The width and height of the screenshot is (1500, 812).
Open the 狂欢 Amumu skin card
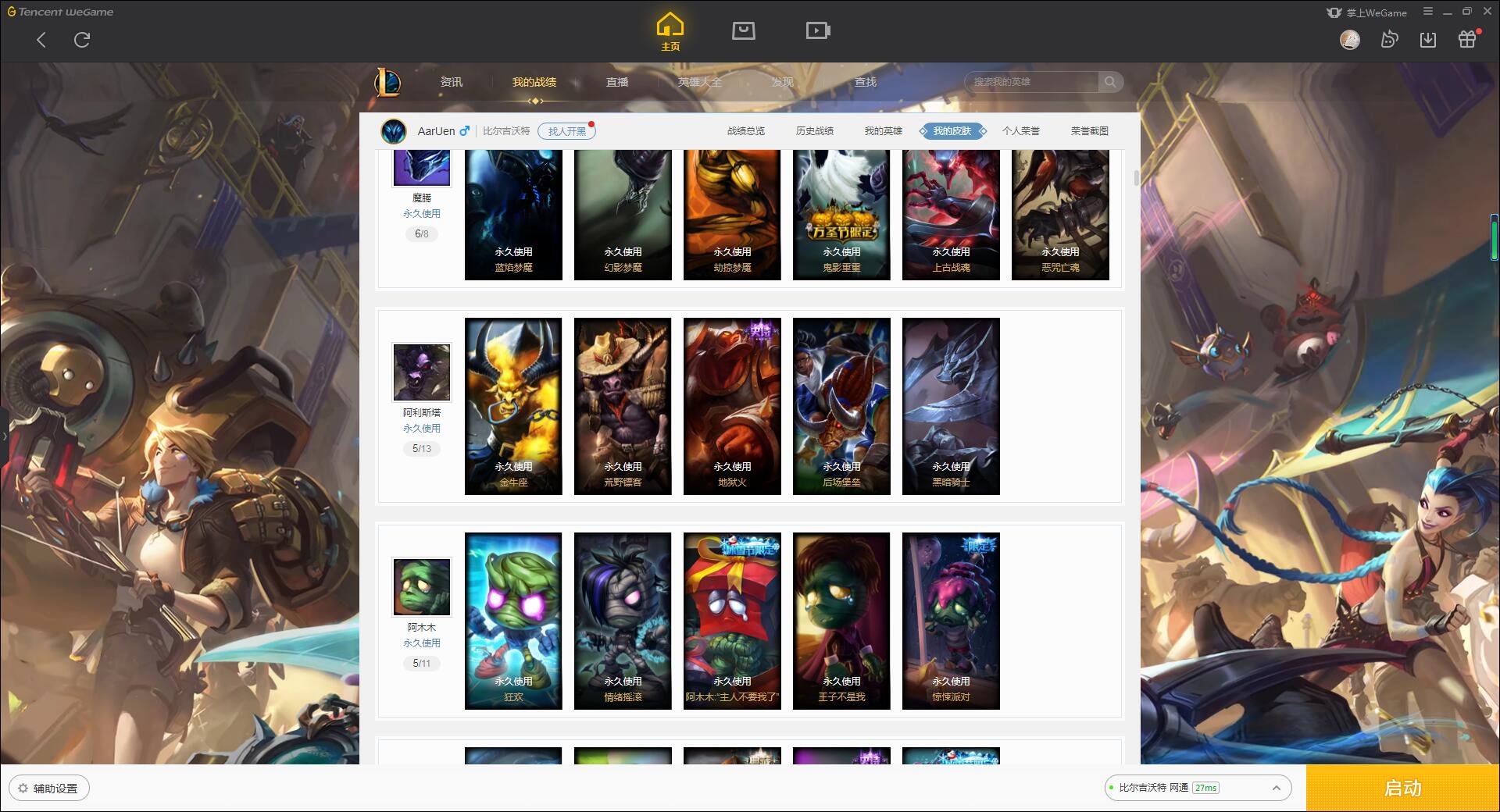(x=513, y=621)
